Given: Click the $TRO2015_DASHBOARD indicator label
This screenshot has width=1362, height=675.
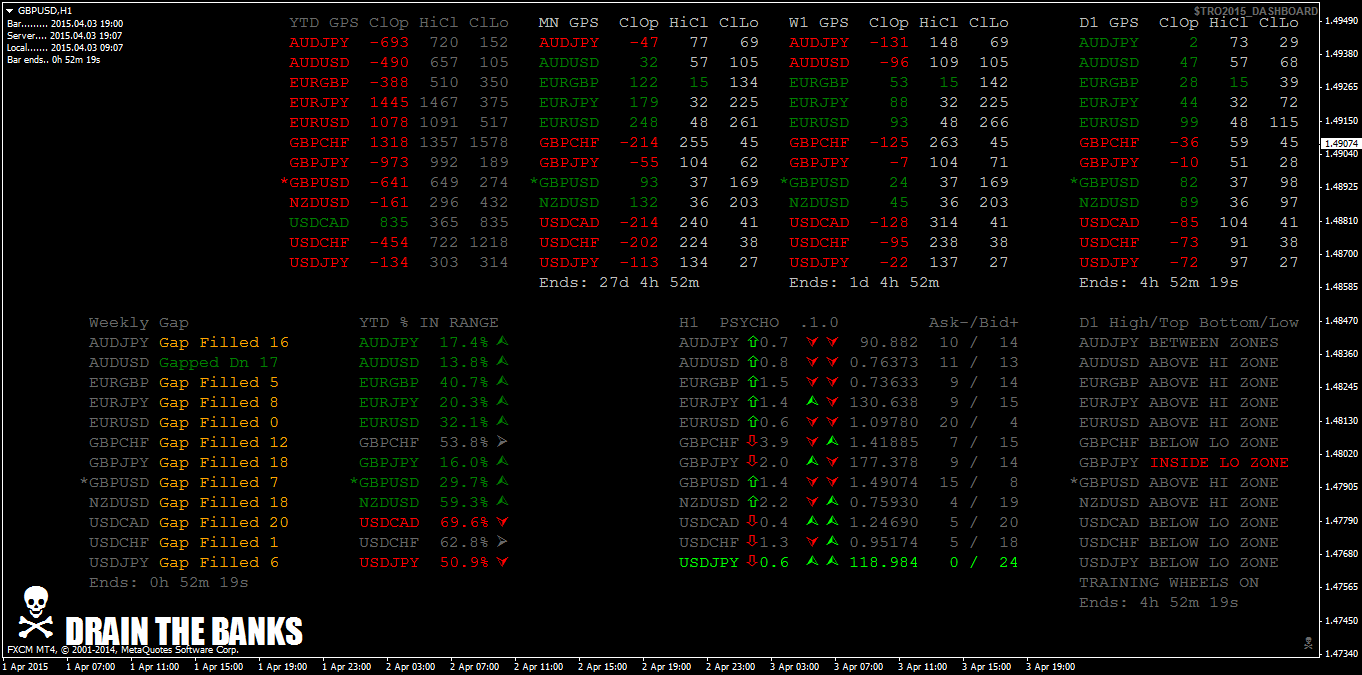Looking at the screenshot, I should tap(1255, 11).
